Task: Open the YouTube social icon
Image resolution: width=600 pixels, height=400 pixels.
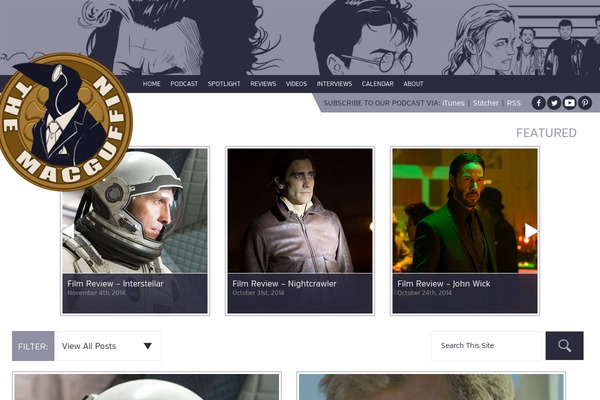Action: [x=569, y=103]
